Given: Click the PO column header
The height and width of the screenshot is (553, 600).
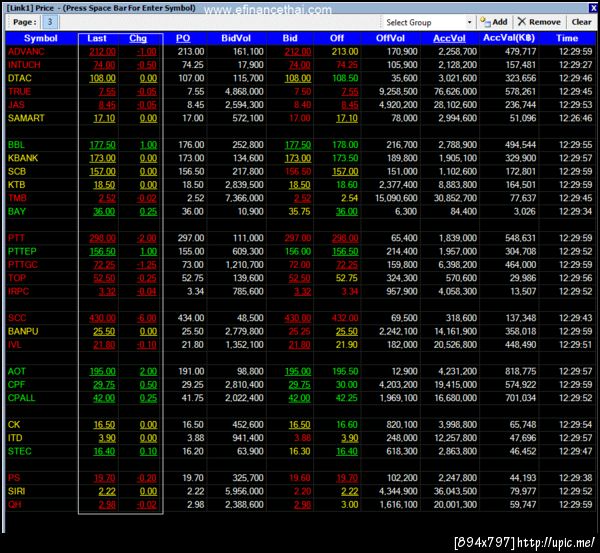Looking at the screenshot, I should (183, 38).
